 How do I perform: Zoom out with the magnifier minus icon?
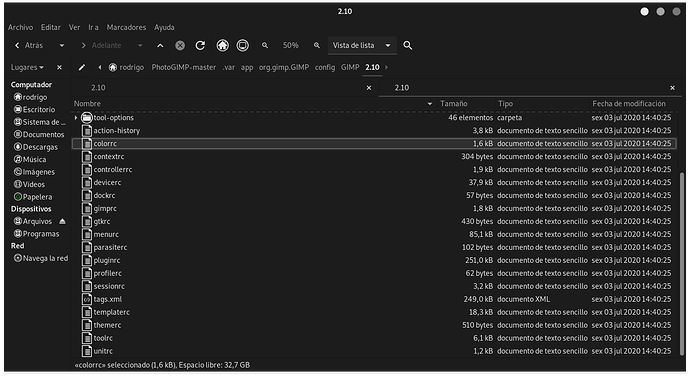(265, 45)
